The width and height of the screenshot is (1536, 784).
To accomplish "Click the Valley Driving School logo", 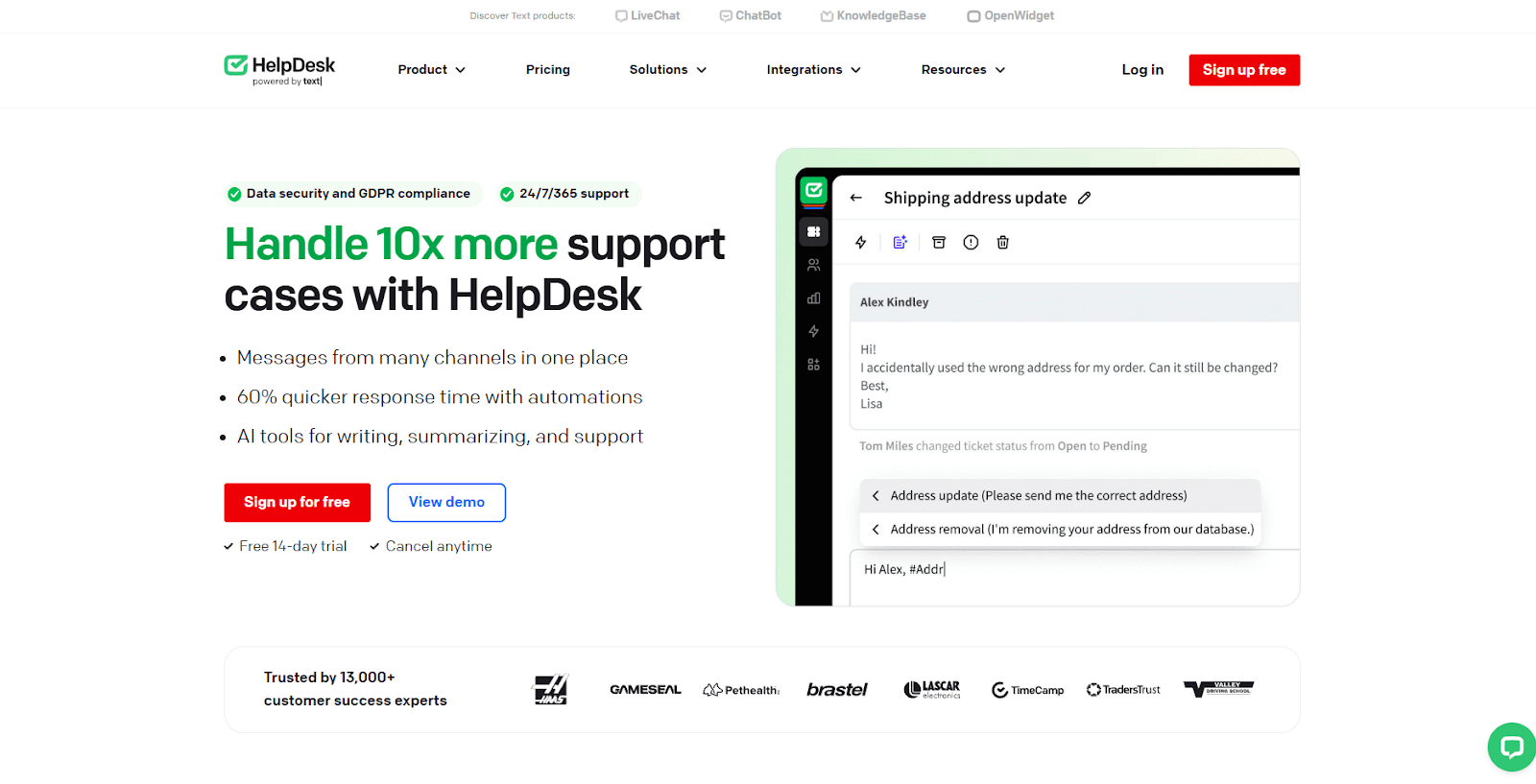I will pyautogui.click(x=1218, y=689).
